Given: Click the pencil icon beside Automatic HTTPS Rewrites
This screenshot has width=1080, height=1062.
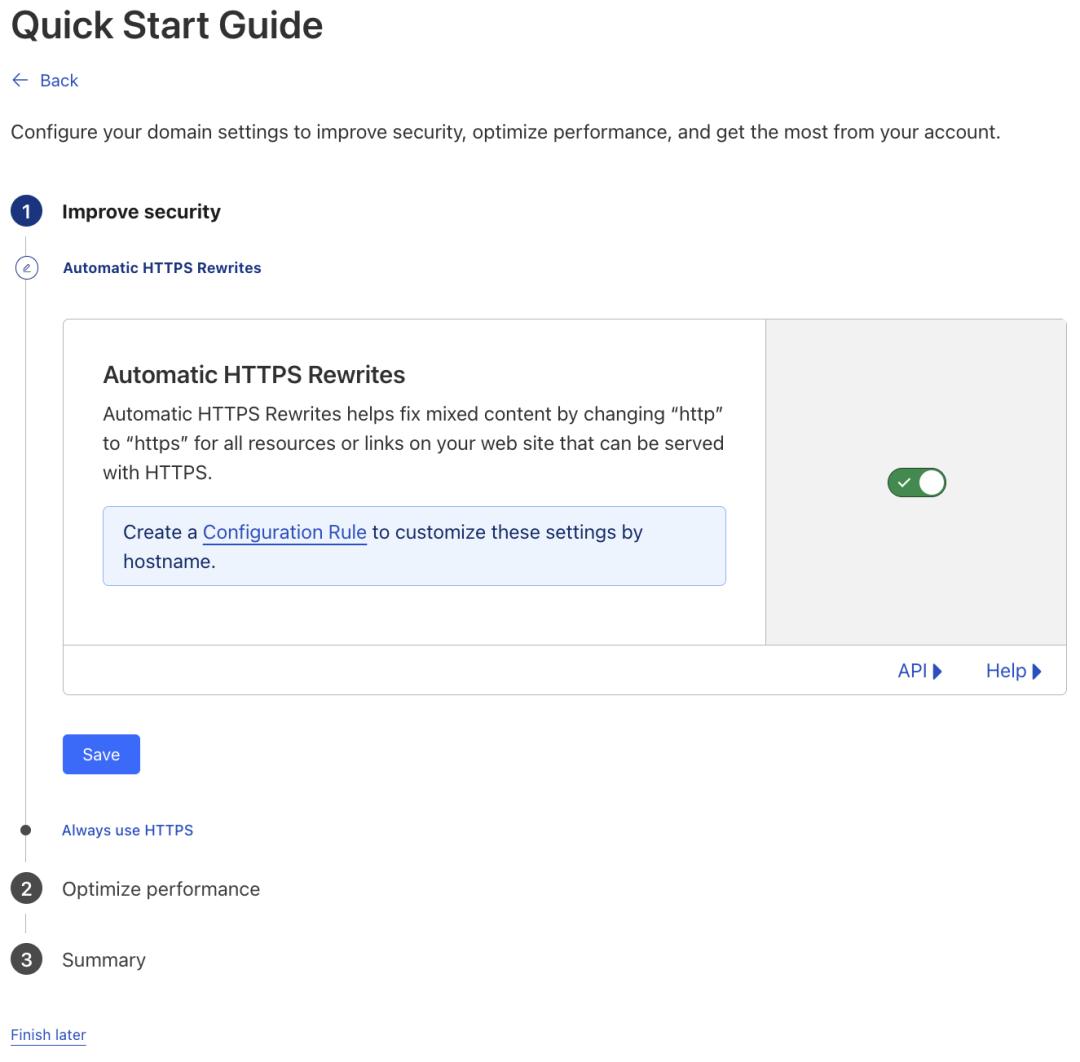Looking at the screenshot, I should 26,268.
